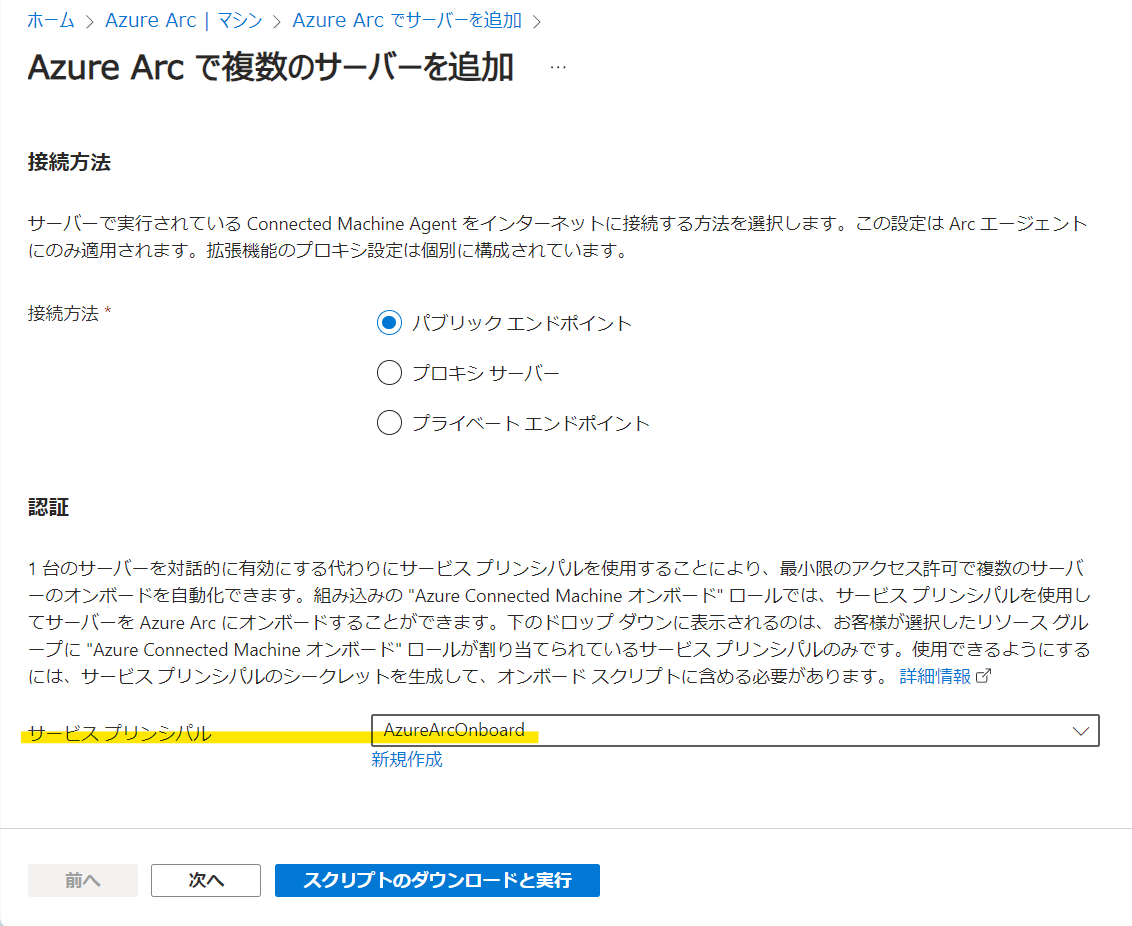Select the プロキシ サーバー radio option
Image resolution: width=1132 pixels, height=926 pixels.
pyautogui.click(x=389, y=373)
